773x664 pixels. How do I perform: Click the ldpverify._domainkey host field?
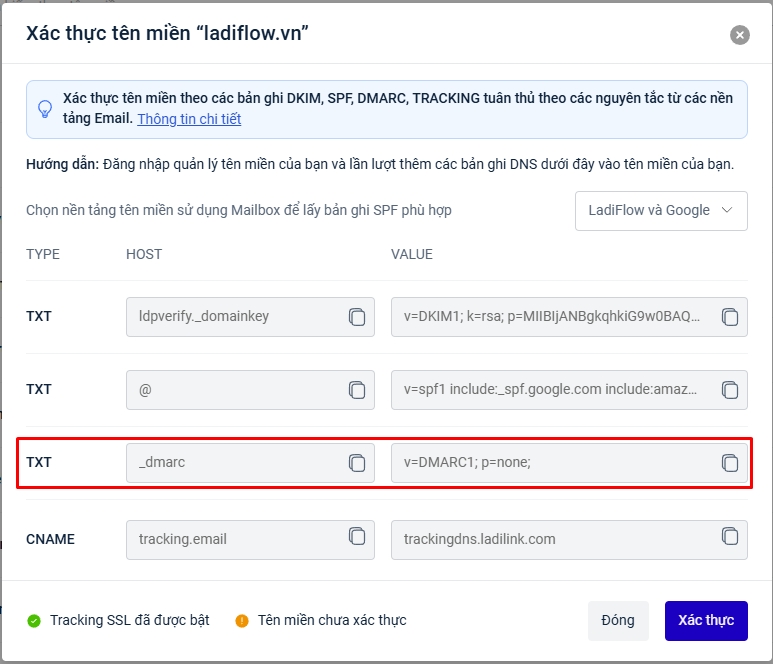pyautogui.click(x=235, y=316)
